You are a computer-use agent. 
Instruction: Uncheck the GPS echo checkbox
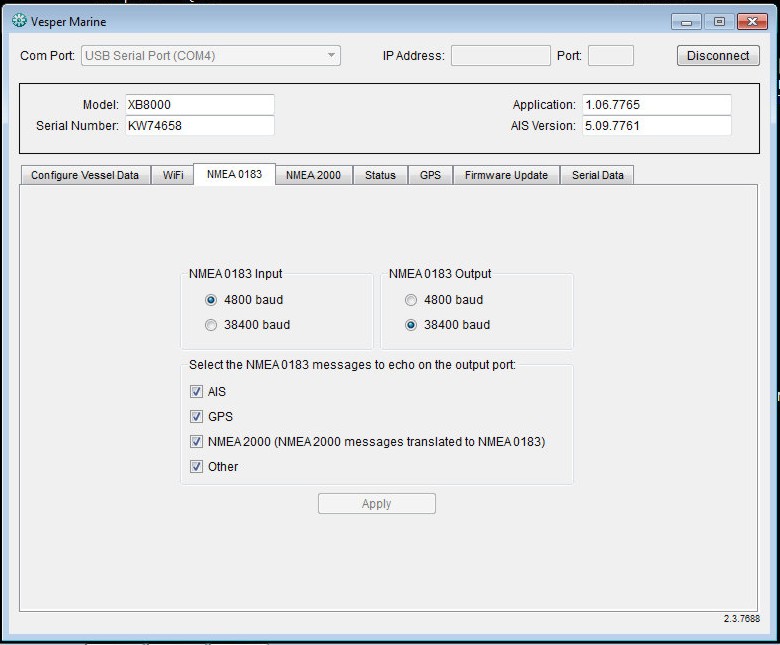pyautogui.click(x=196, y=416)
